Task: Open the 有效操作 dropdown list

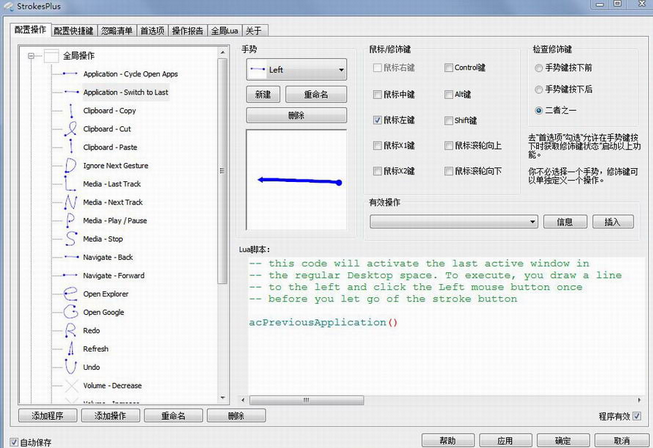Action: click(x=454, y=222)
